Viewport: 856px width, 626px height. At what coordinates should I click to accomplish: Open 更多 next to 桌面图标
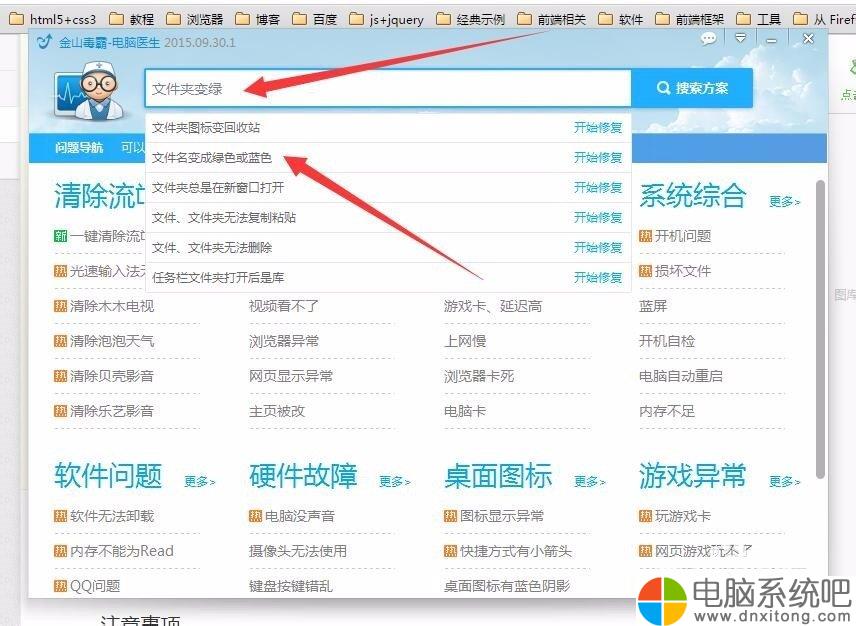[590, 481]
